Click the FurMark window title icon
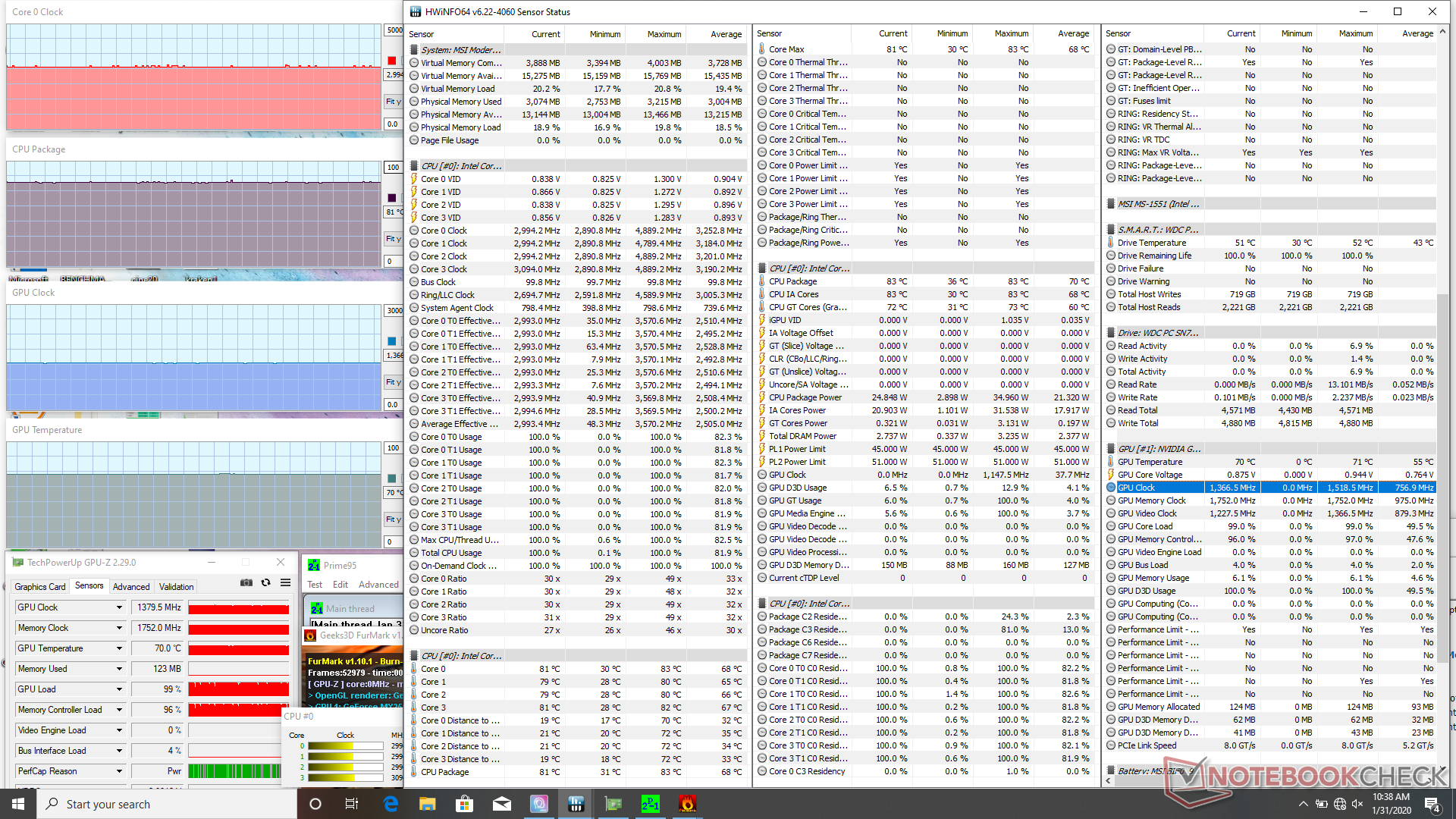This screenshot has height=819, width=1456. pyautogui.click(x=309, y=635)
